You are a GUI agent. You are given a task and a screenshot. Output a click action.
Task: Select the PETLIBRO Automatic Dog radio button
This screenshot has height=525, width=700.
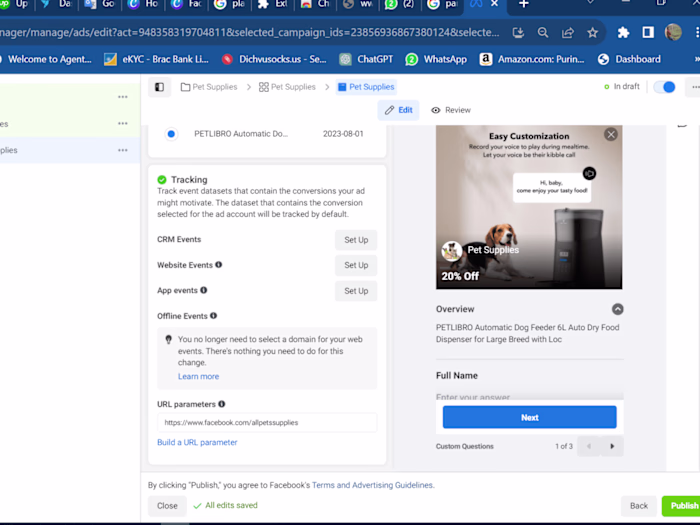click(172, 133)
